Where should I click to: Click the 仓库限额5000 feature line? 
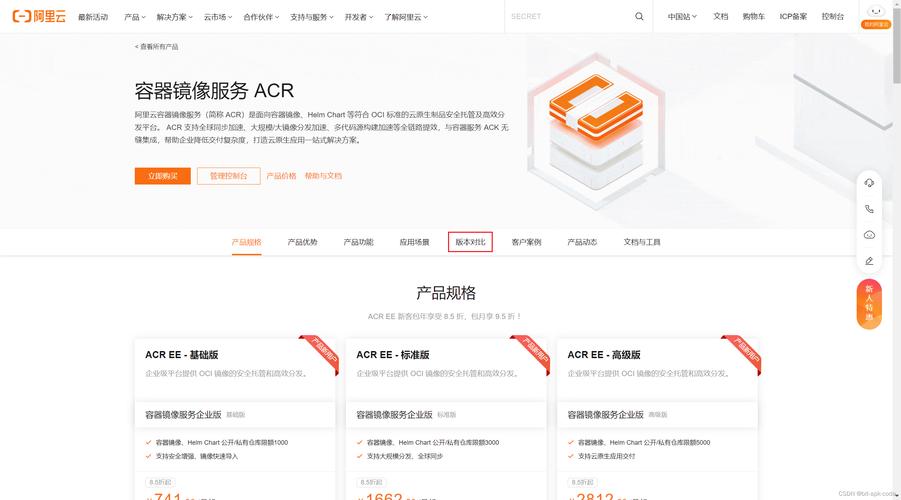644,443
